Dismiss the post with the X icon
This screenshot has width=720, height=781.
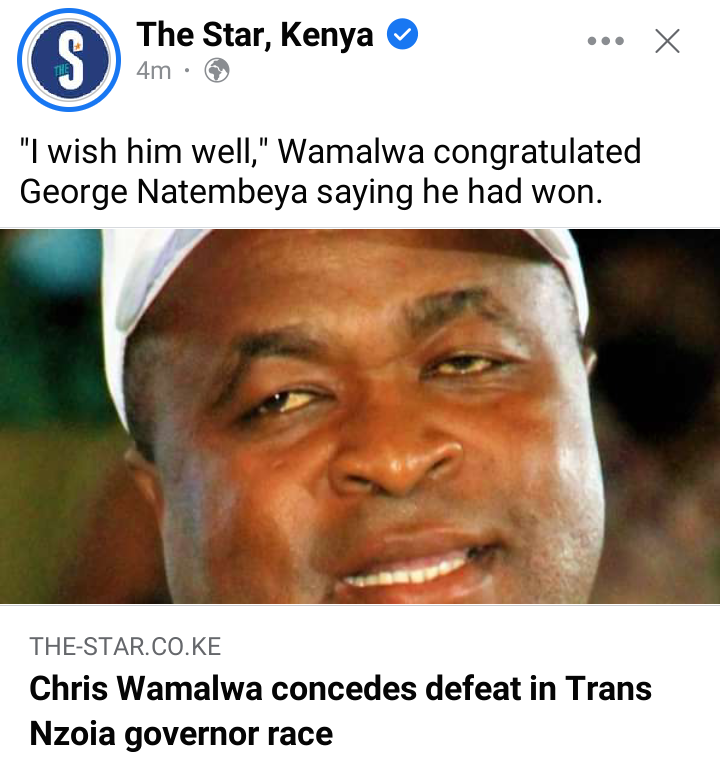[x=667, y=41]
